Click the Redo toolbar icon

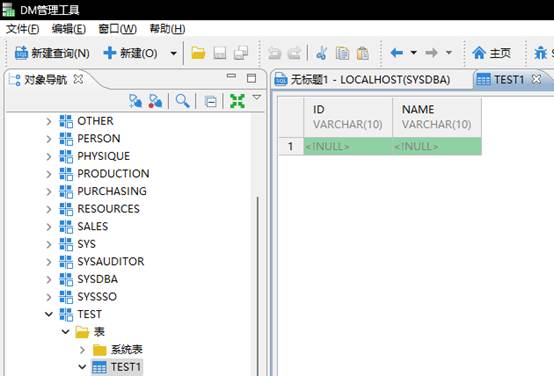(x=294, y=53)
